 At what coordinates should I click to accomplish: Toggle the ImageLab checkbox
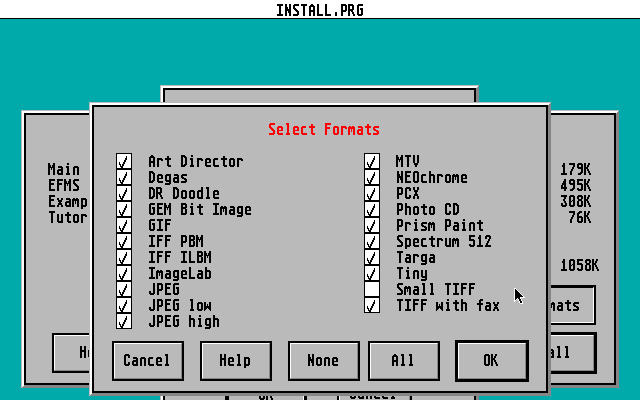(124, 273)
